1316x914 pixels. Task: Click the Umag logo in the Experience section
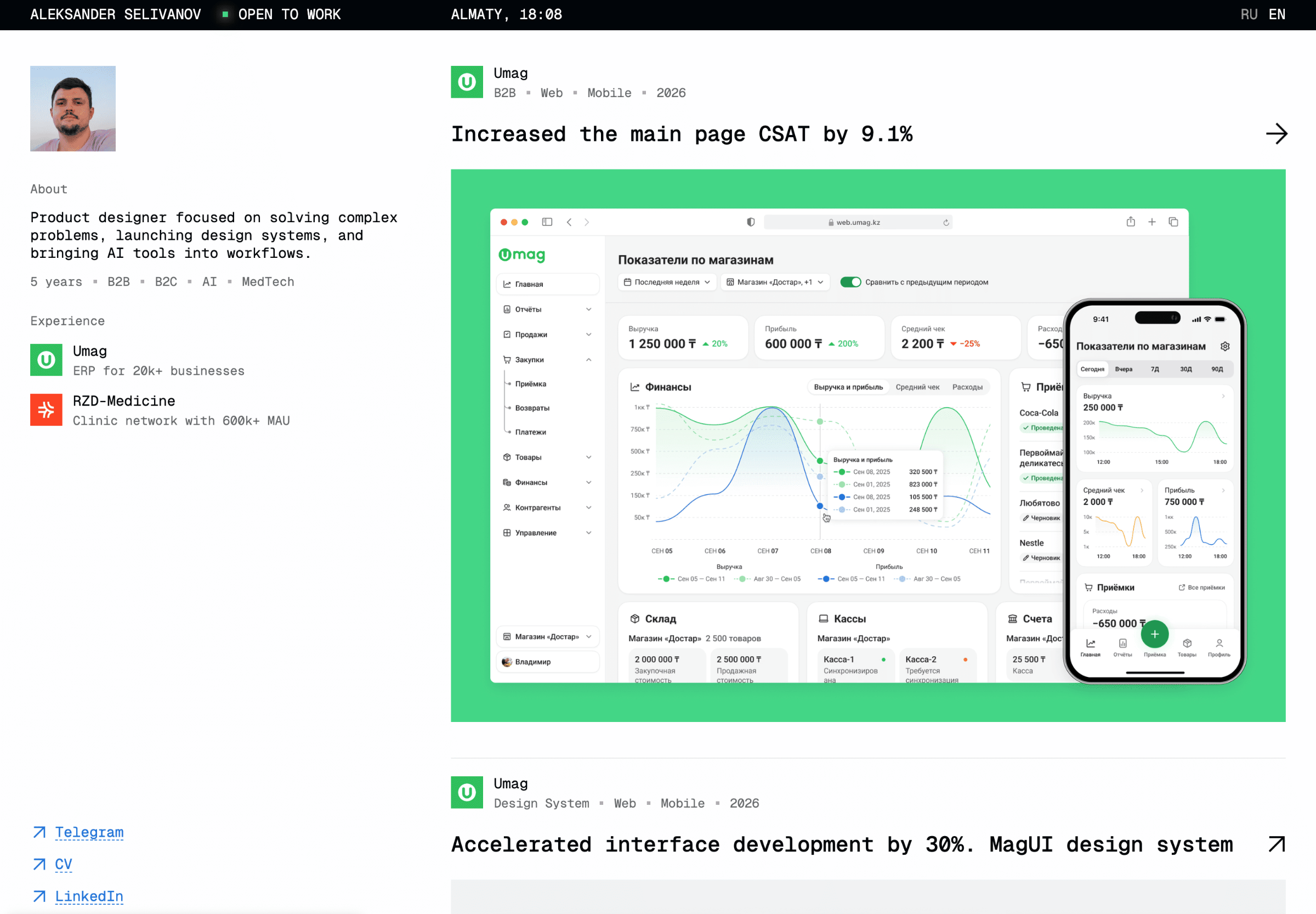coord(47,360)
